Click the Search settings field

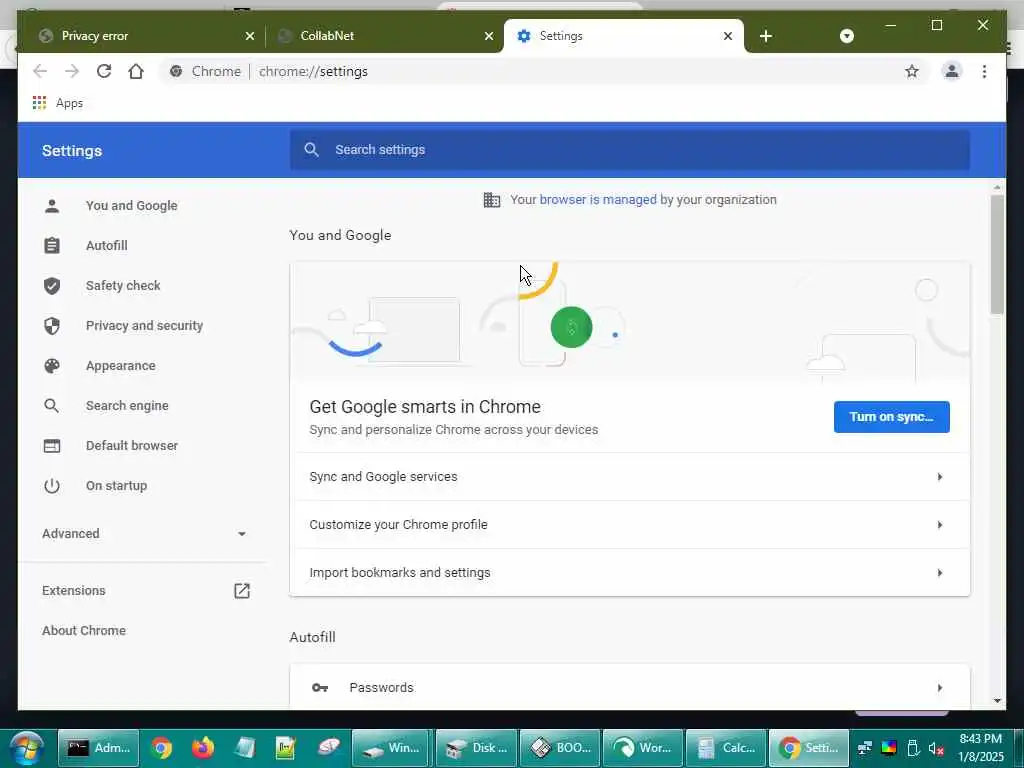tap(630, 150)
